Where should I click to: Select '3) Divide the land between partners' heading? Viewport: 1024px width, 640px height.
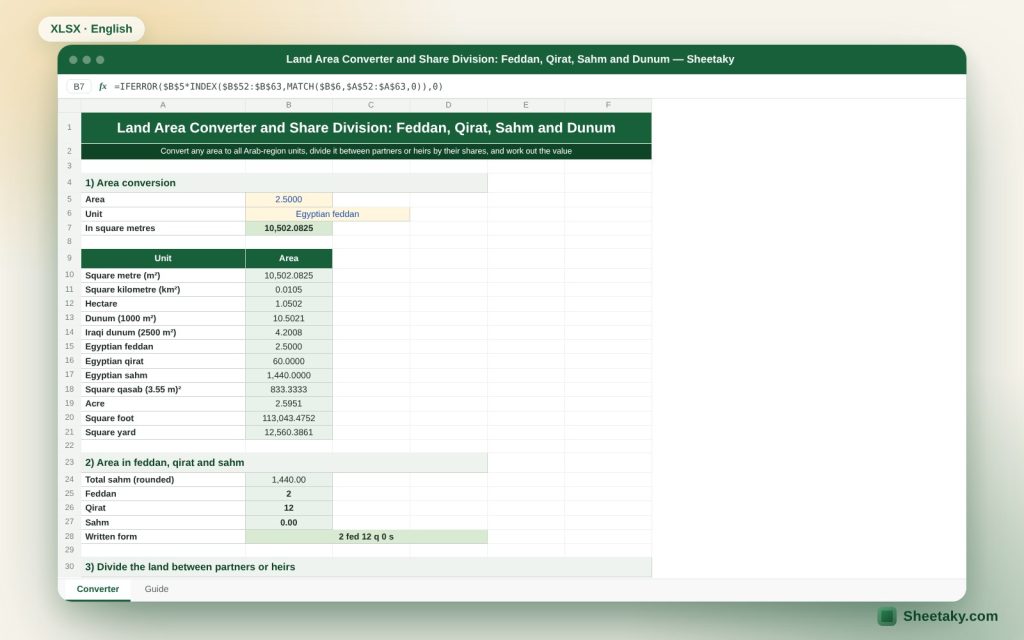click(366, 567)
